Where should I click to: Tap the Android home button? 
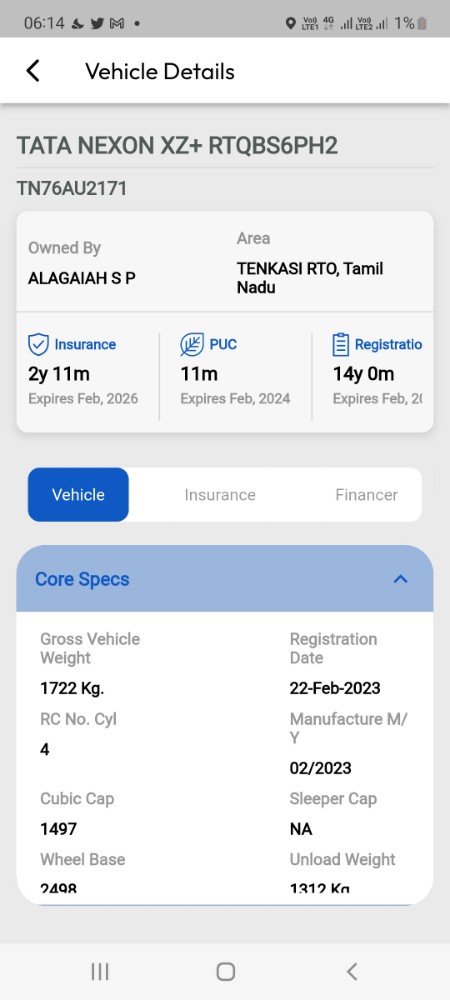pos(226,971)
